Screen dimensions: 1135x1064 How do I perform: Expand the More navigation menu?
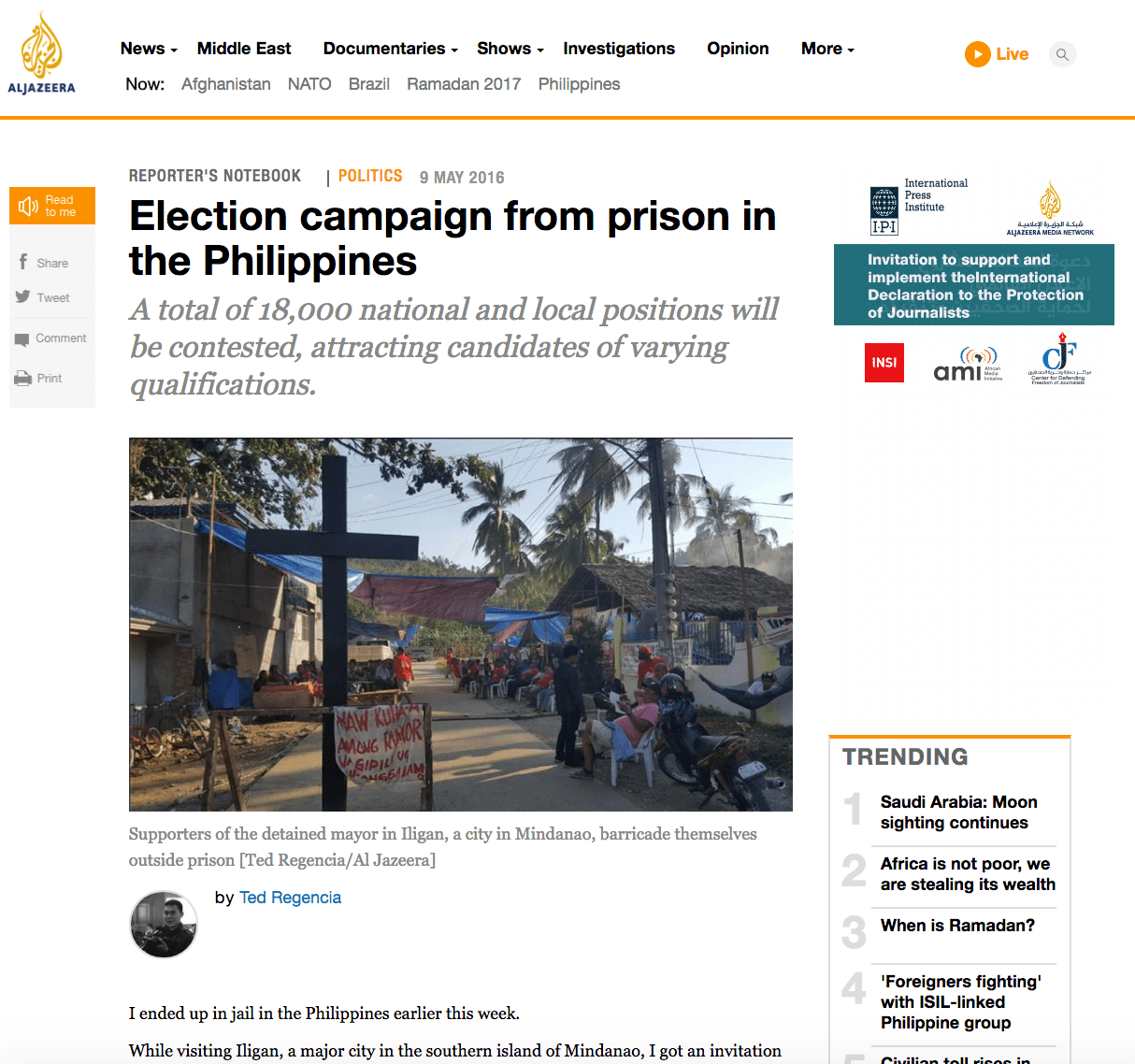click(x=827, y=49)
